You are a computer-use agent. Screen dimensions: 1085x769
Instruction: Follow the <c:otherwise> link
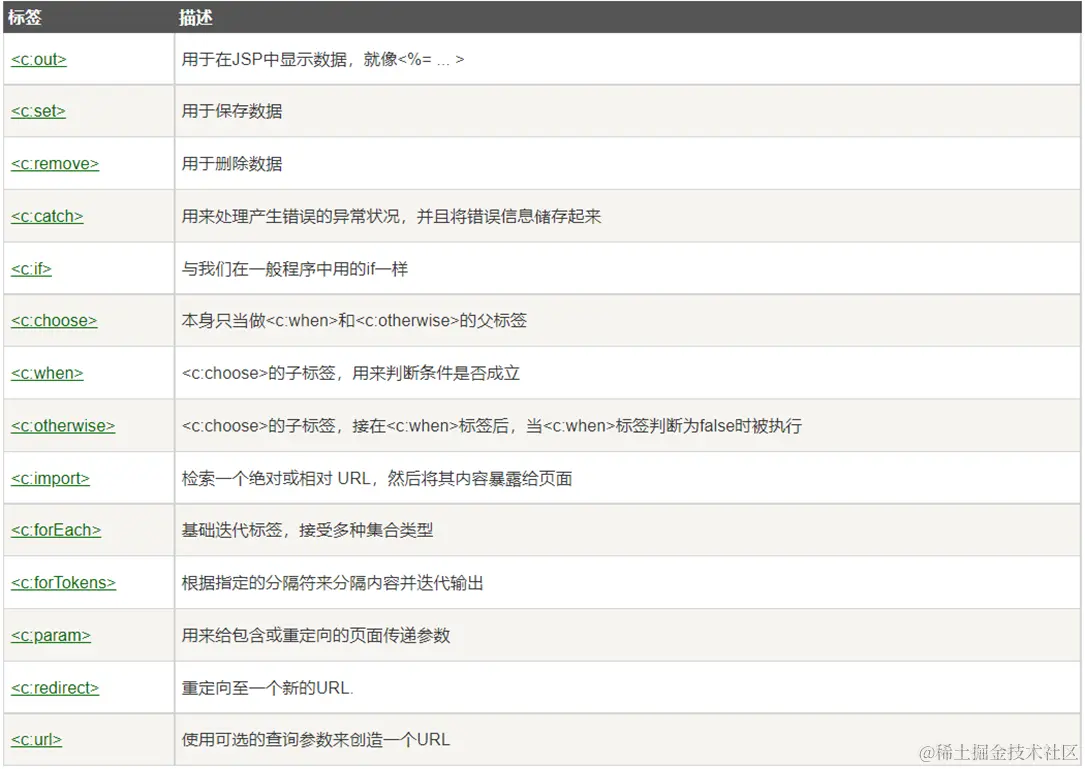point(63,426)
